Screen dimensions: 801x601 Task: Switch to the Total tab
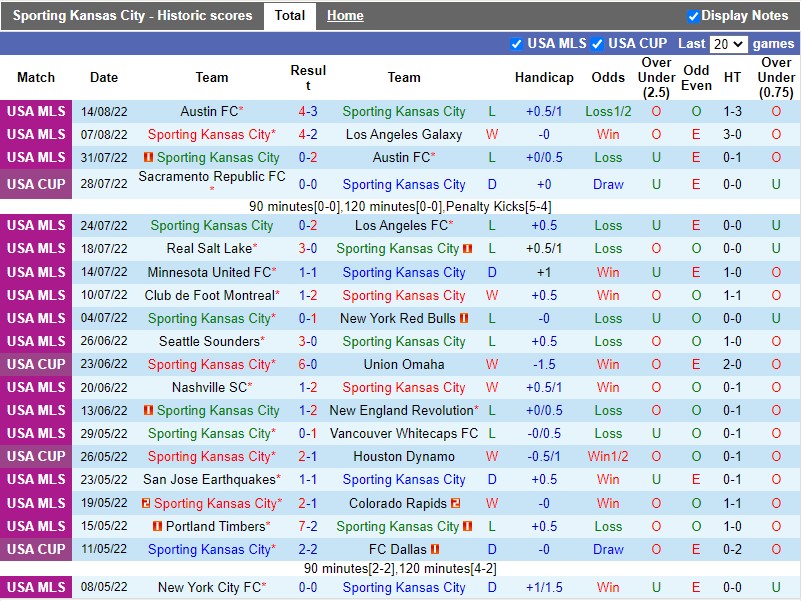point(290,16)
